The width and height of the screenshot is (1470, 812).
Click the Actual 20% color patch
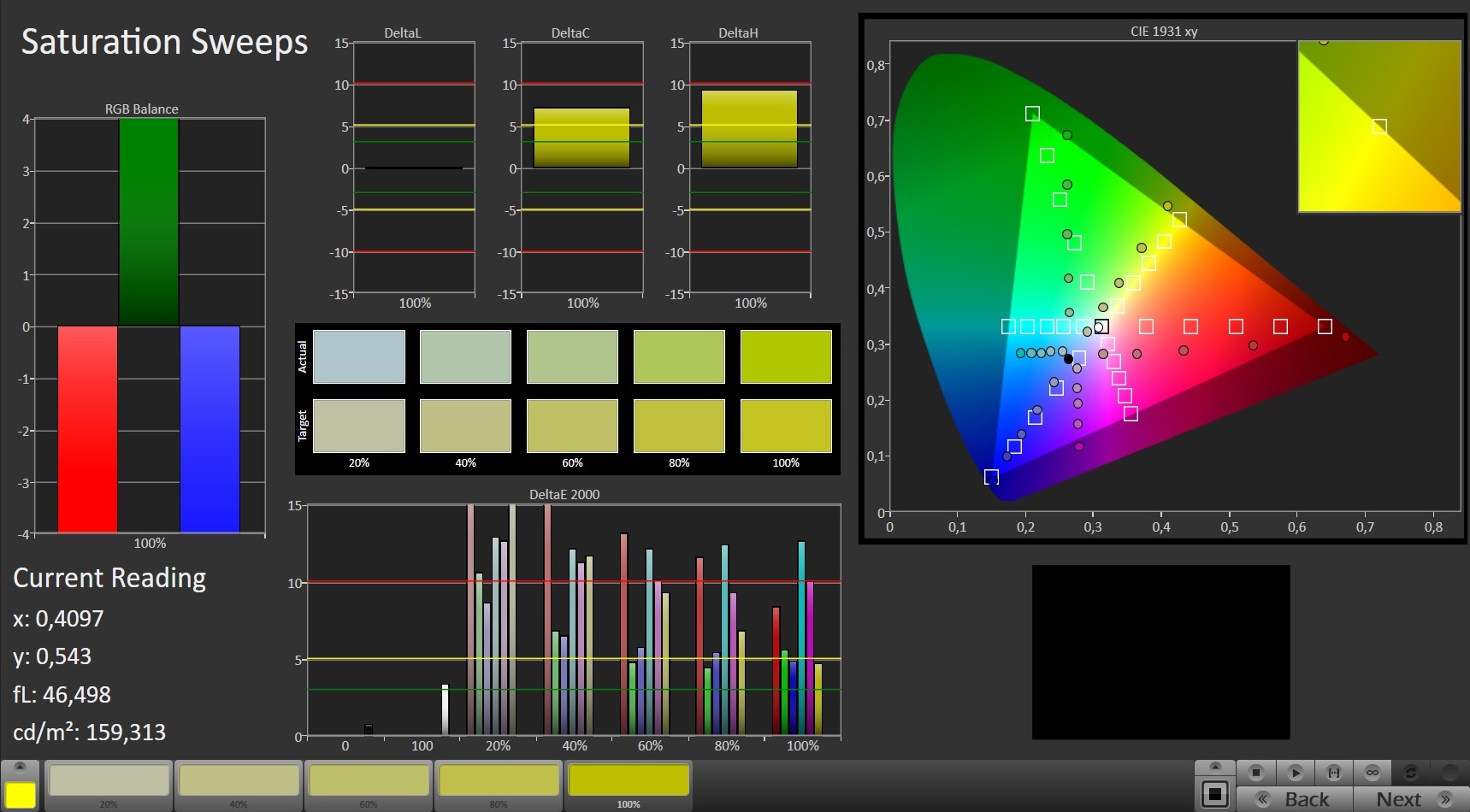click(359, 356)
